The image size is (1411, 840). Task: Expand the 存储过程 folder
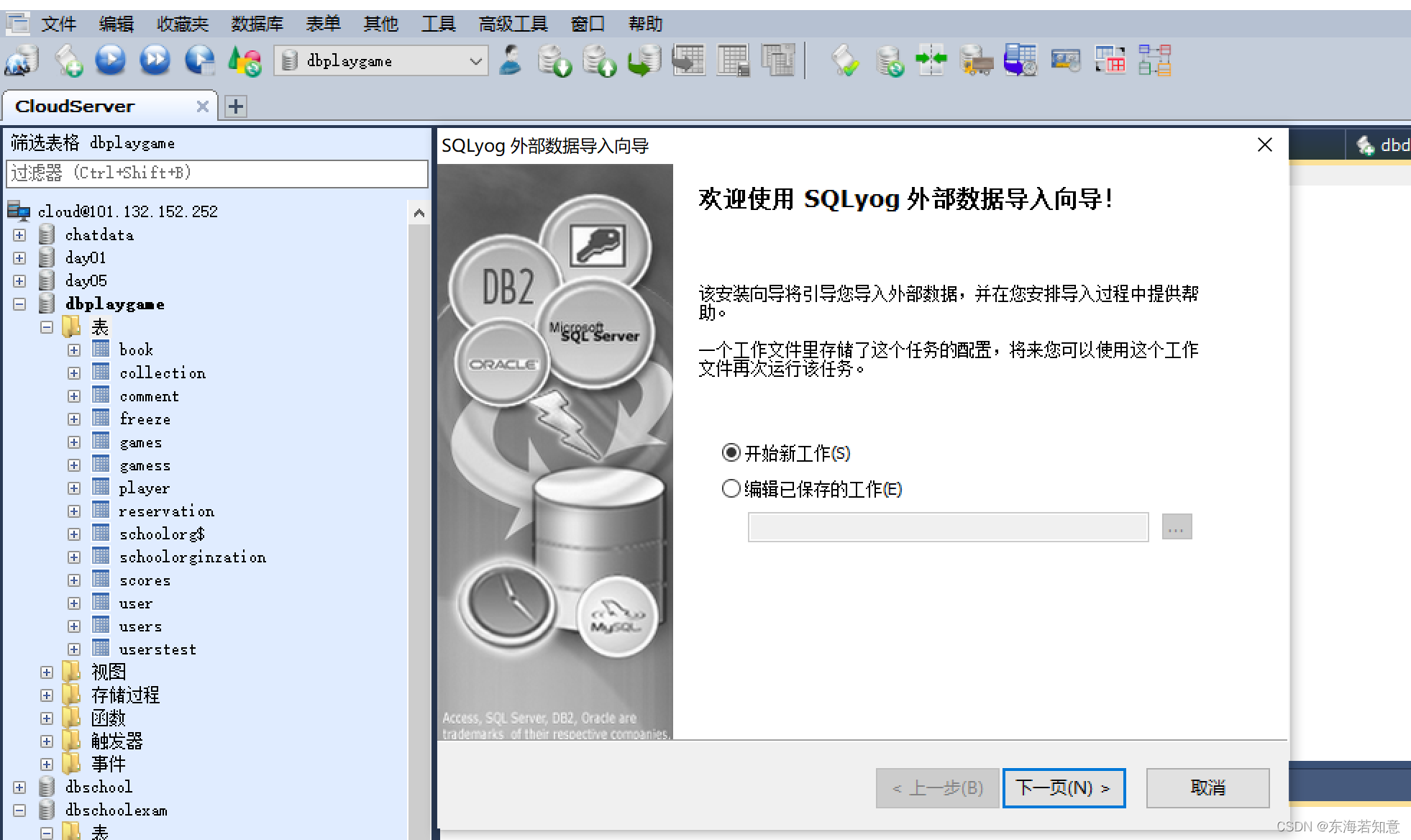(x=47, y=695)
